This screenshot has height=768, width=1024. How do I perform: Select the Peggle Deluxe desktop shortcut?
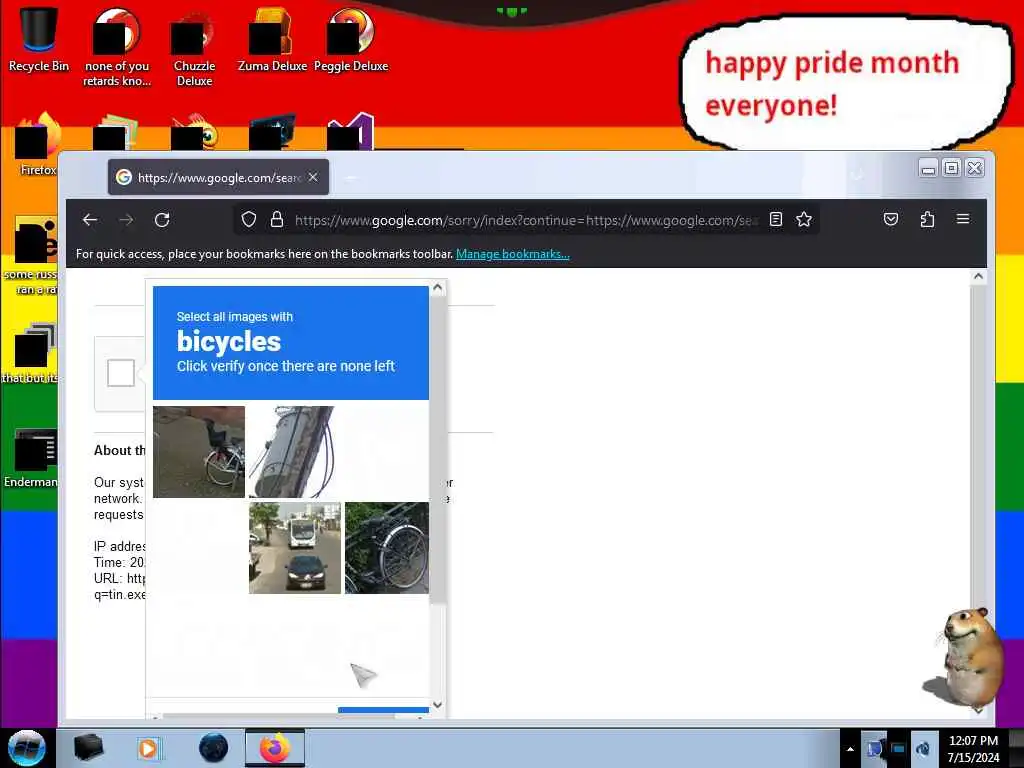tap(351, 40)
